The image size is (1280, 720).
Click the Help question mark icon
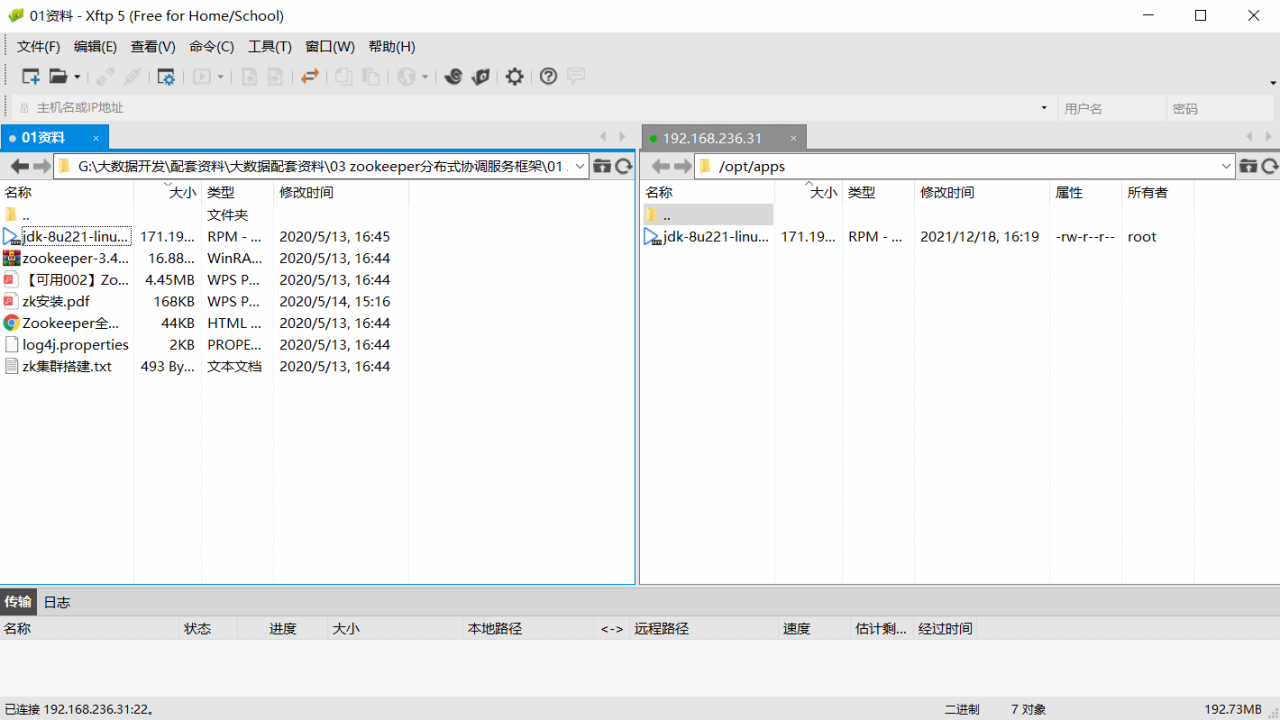pyautogui.click(x=548, y=76)
